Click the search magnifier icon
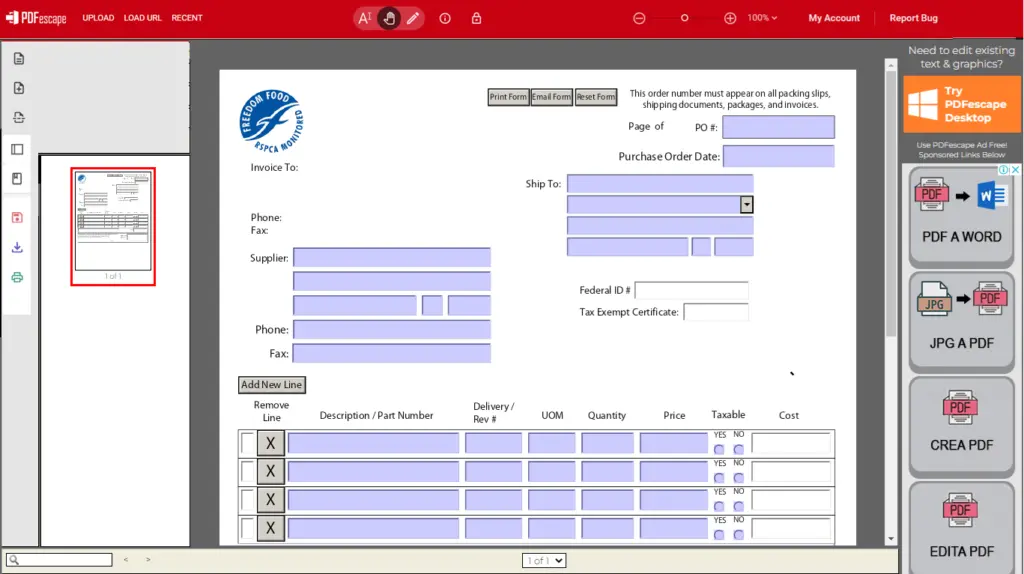The image size is (1024, 574). tap(14, 560)
